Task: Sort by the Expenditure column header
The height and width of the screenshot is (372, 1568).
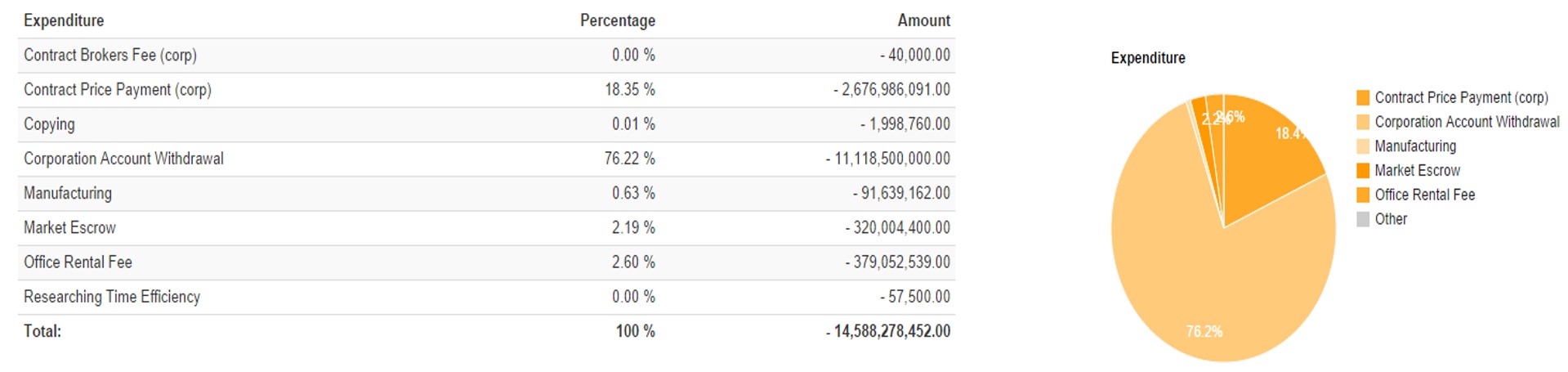Action: click(x=64, y=20)
